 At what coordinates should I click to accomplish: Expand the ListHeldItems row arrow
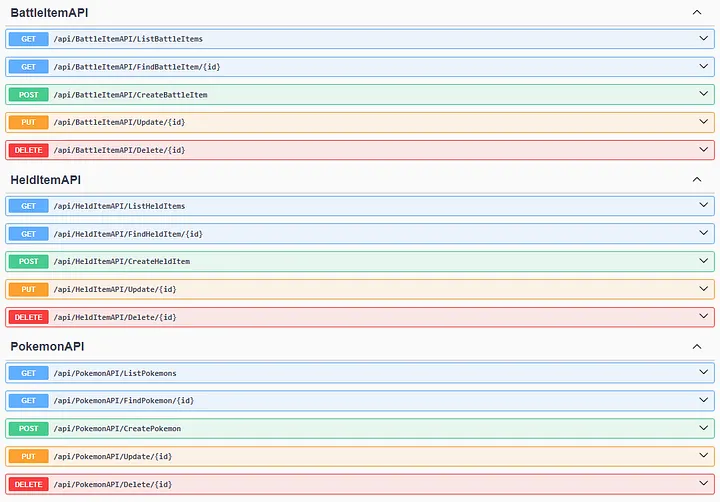[x=703, y=205]
